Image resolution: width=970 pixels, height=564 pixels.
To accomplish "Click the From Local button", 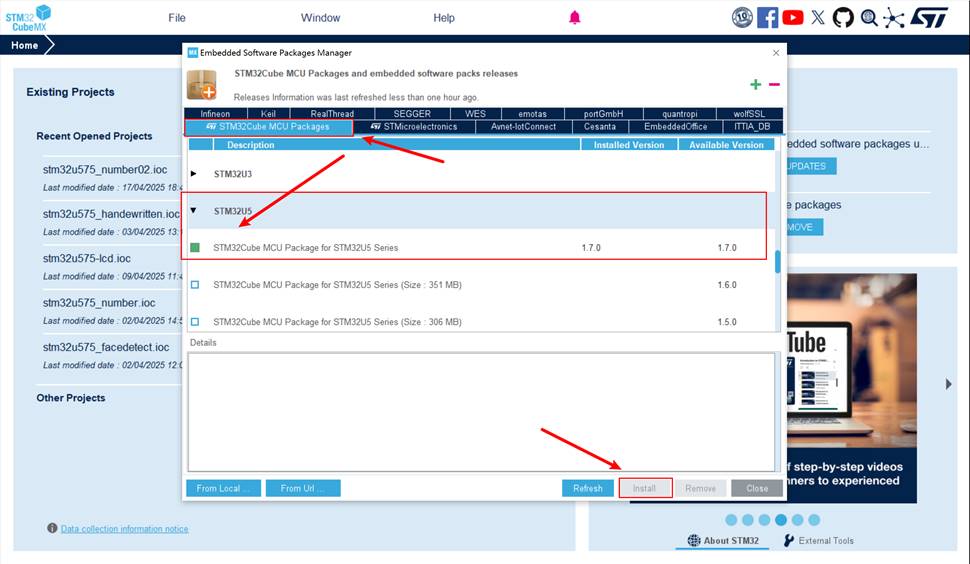I will (223, 488).
